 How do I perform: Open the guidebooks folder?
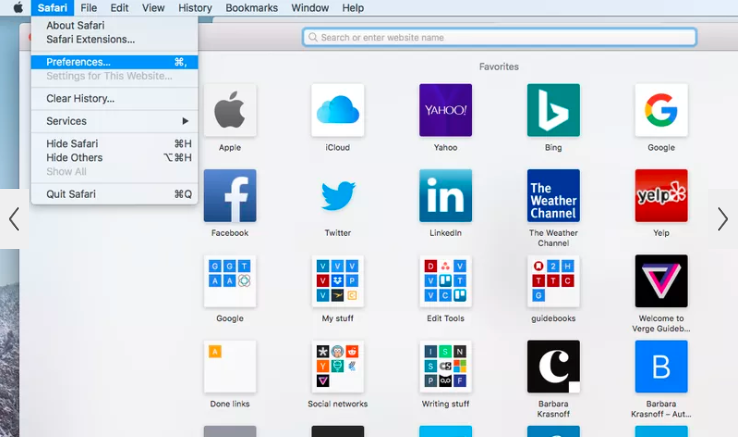click(x=553, y=281)
